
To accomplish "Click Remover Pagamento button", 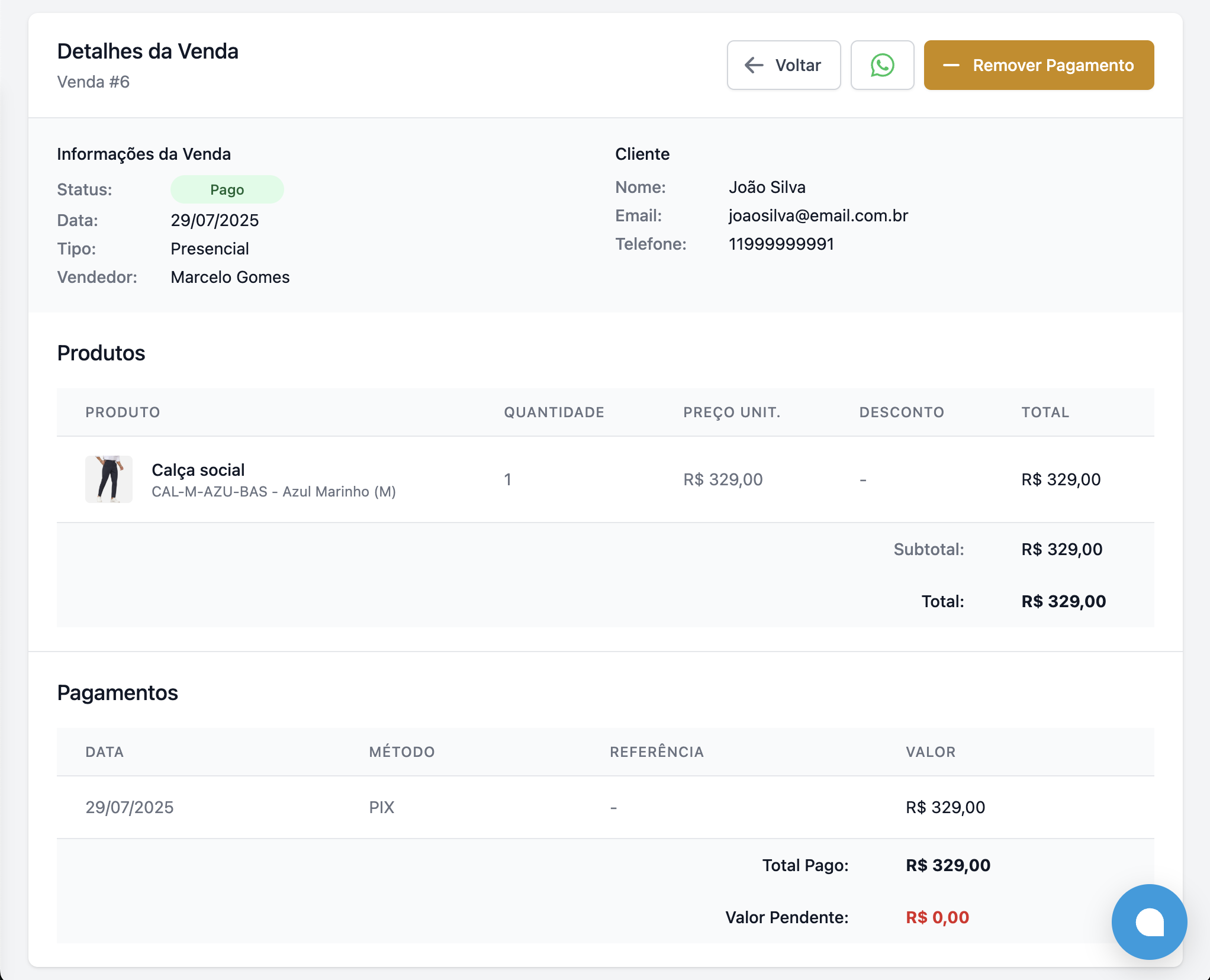I will (1038, 65).
